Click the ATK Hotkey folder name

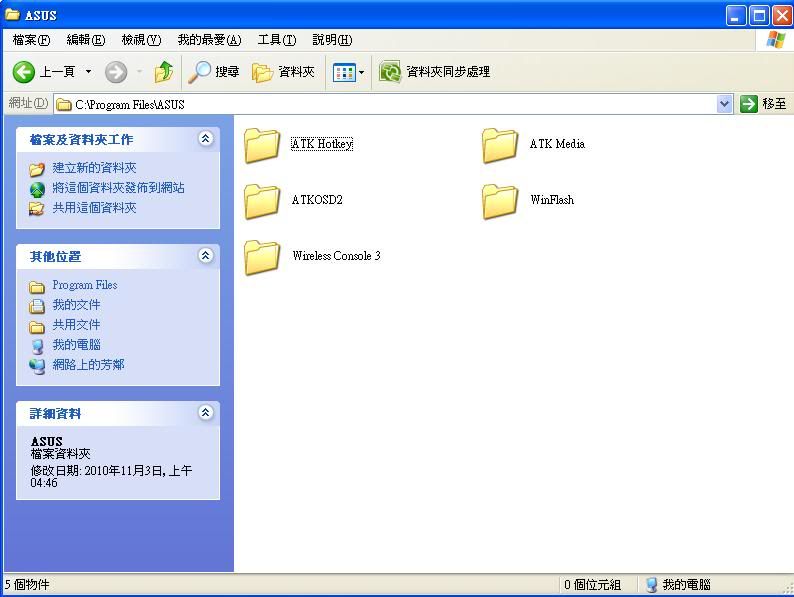coord(322,144)
